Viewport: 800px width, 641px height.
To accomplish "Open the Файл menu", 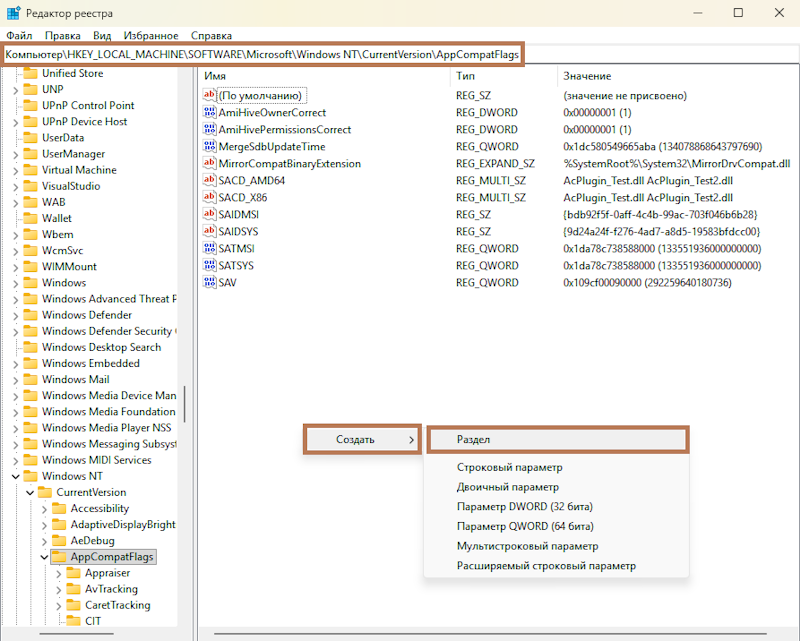I will (19, 35).
